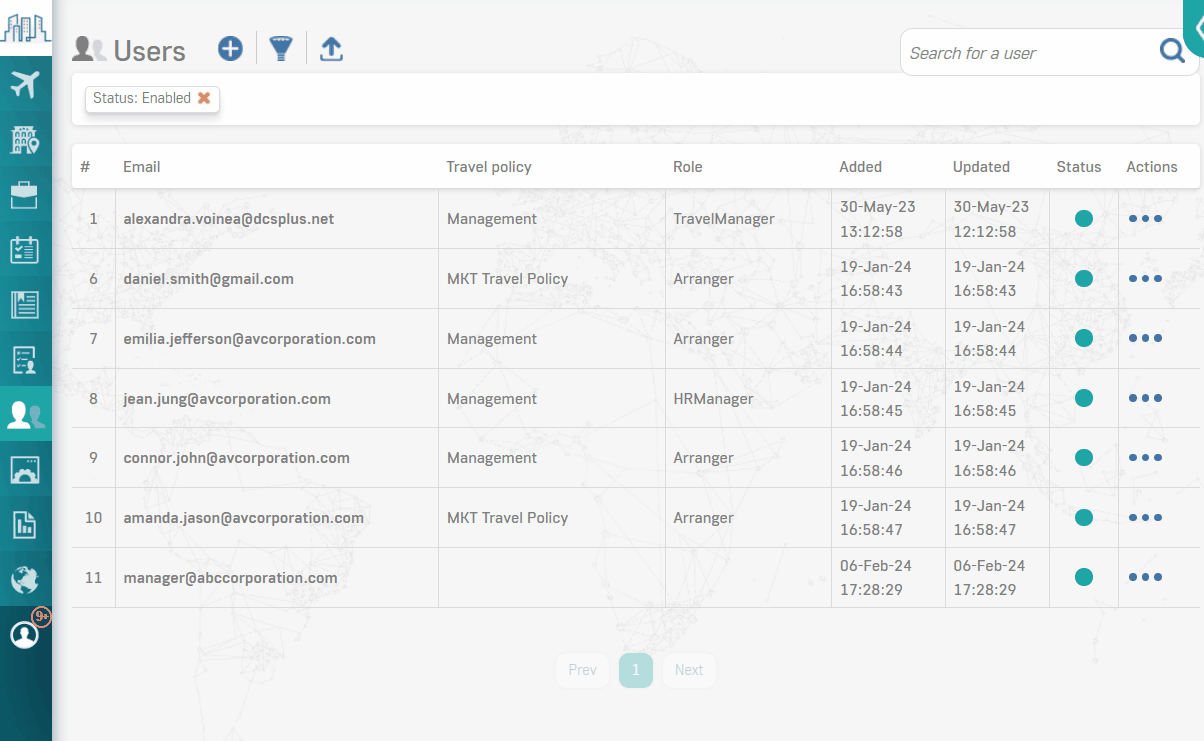Open the hotels building sidebar icon
Viewport: 1204px width, 741px height.
coord(25,140)
